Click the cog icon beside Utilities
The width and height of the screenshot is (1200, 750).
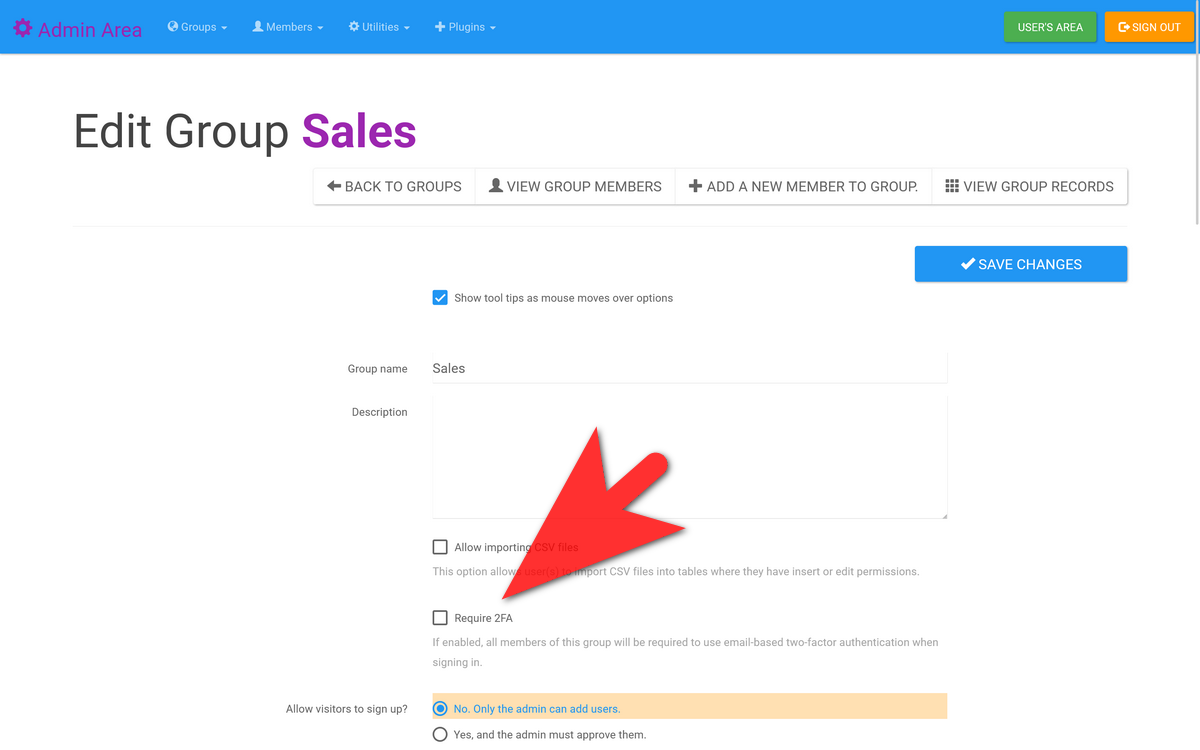click(354, 27)
